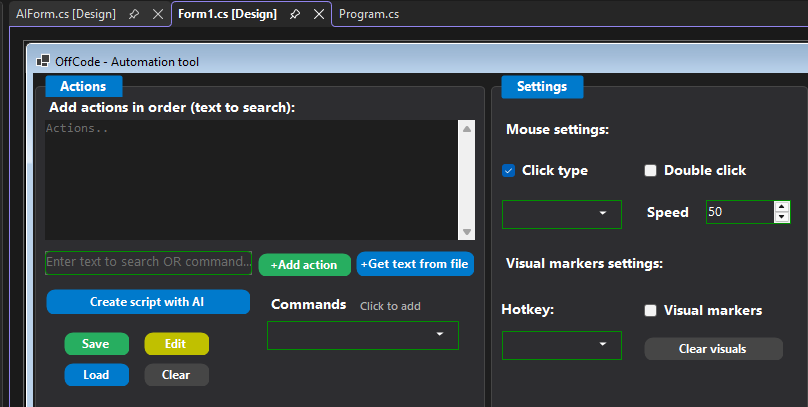Click the gray Clear button

click(x=177, y=375)
